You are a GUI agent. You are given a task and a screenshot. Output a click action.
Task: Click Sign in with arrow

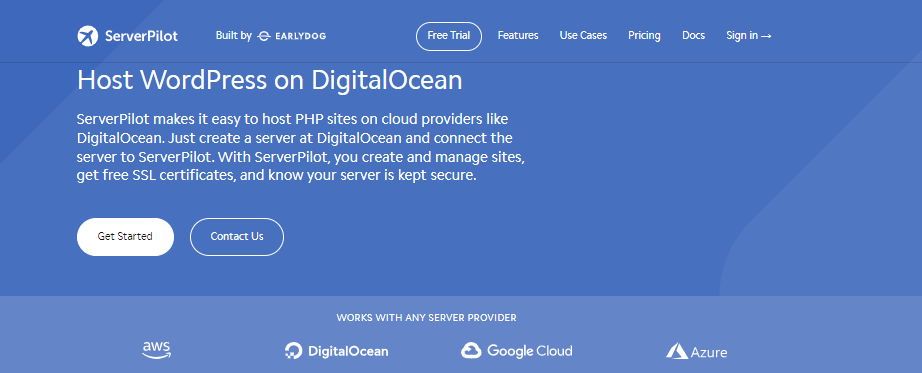click(x=749, y=36)
